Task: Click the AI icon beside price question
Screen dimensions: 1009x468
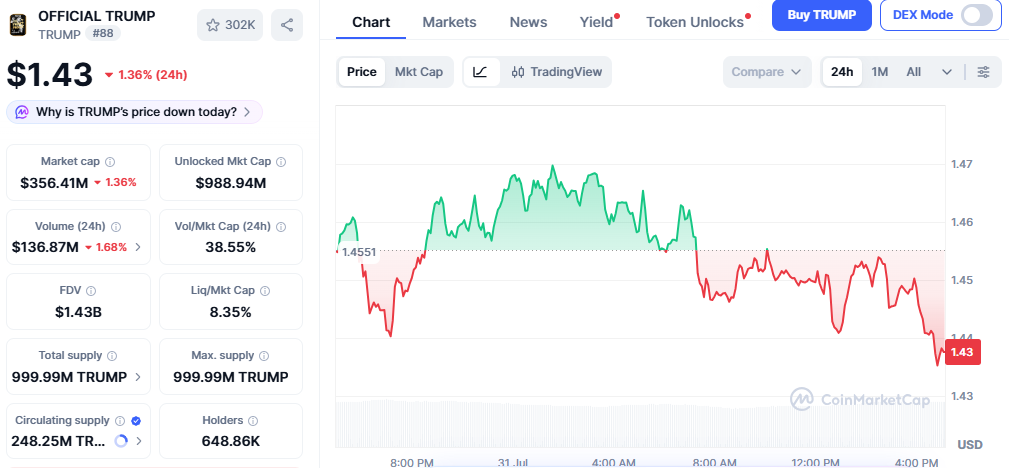Action: [x=23, y=112]
